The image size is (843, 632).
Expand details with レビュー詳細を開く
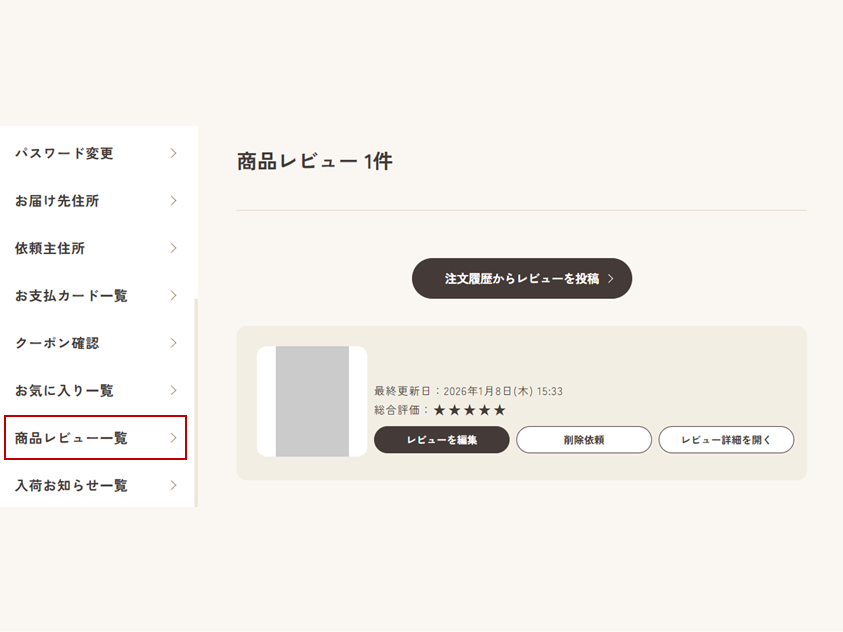[726, 440]
